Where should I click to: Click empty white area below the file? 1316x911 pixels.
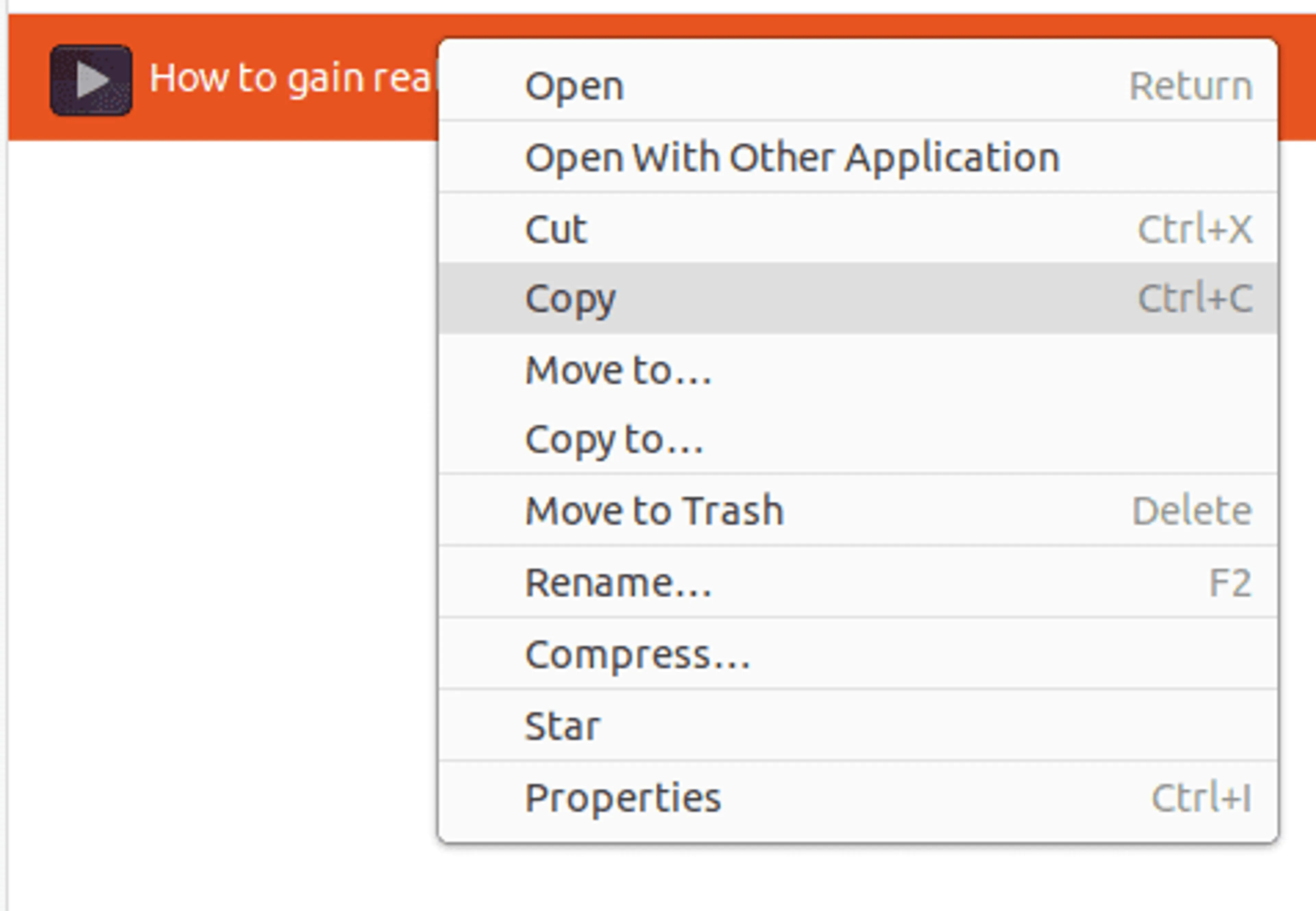[x=217, y=457]
